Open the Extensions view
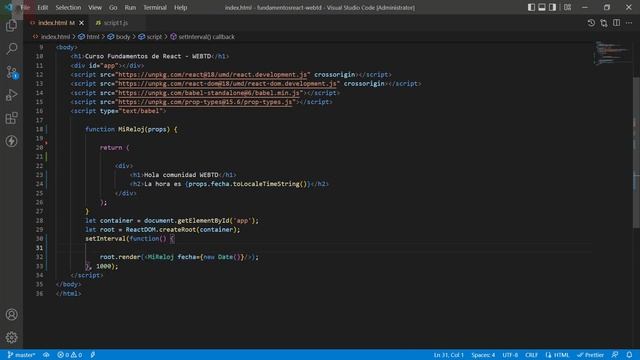The width and height of the screenshot is (640, 360). [x=11, y=118]
